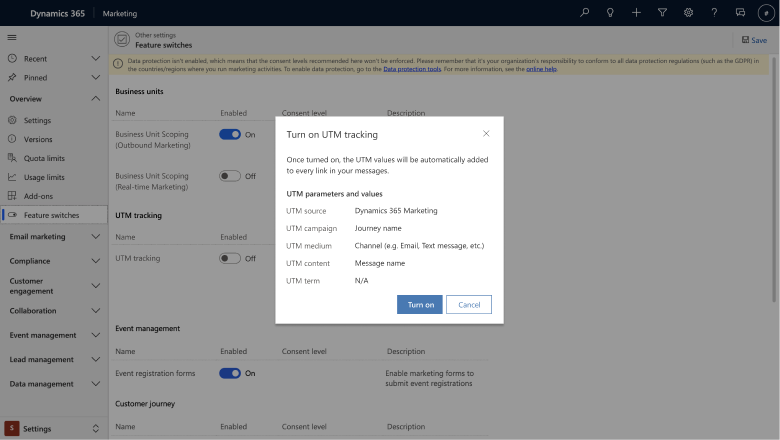Click the plus icon to create new record

pyautogui.click(x=637, y=13)
